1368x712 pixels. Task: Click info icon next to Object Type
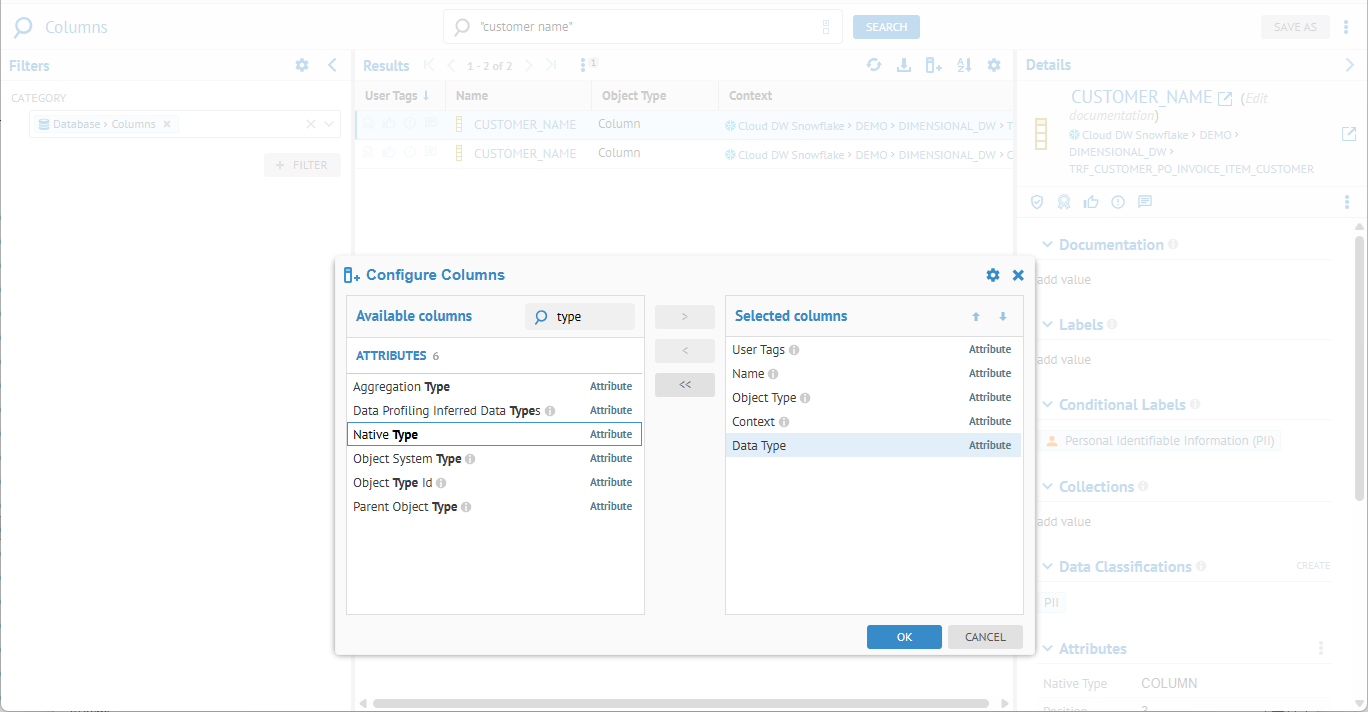click(x=805, y=398)
